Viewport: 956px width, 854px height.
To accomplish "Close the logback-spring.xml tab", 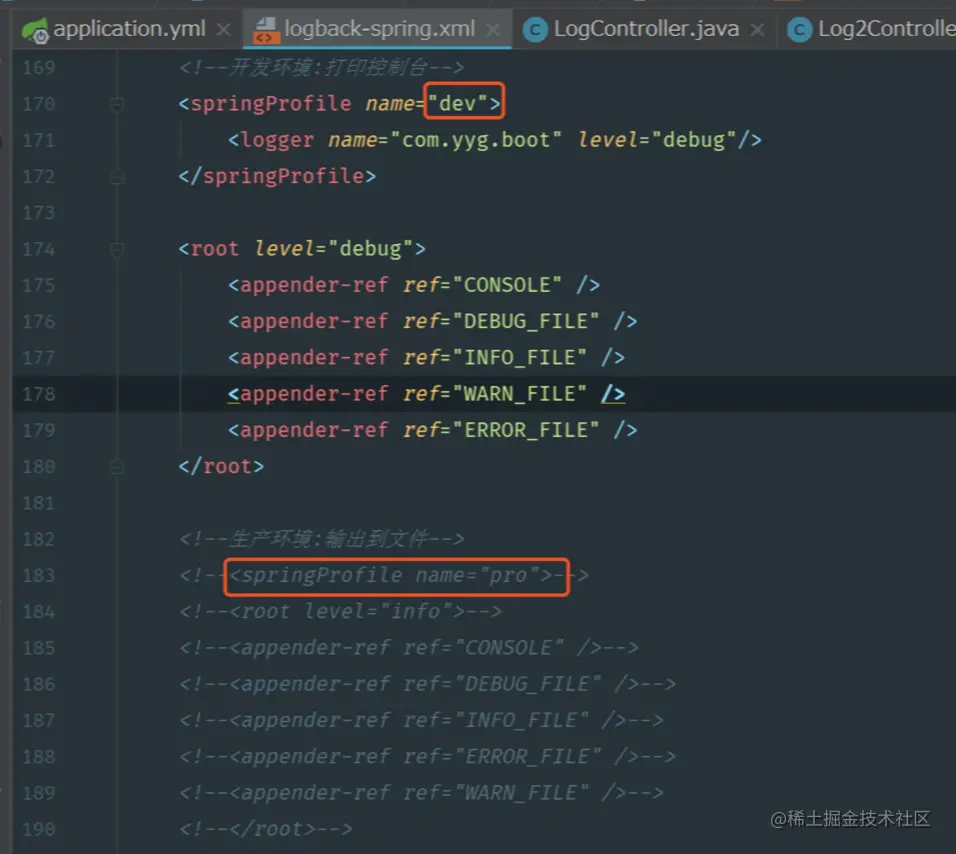I will click(x=493, y=29).
